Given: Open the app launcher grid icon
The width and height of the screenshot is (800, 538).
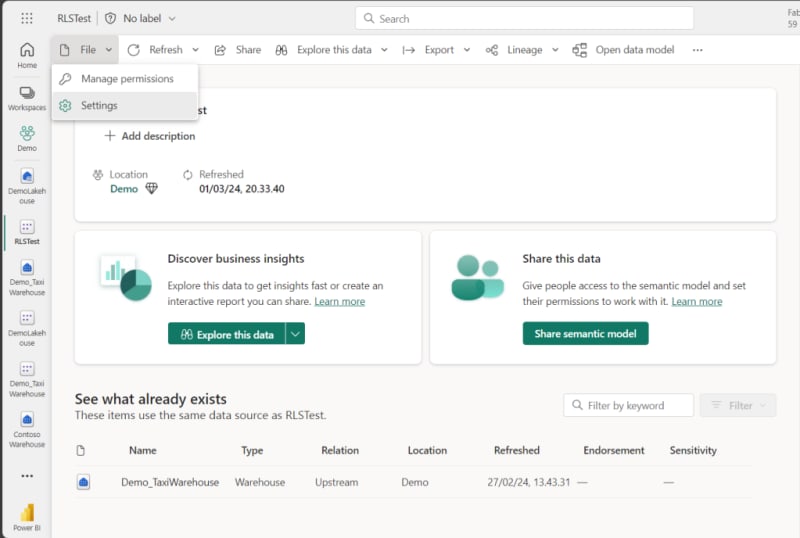Looking at the screenshot, I should (27, 18).
